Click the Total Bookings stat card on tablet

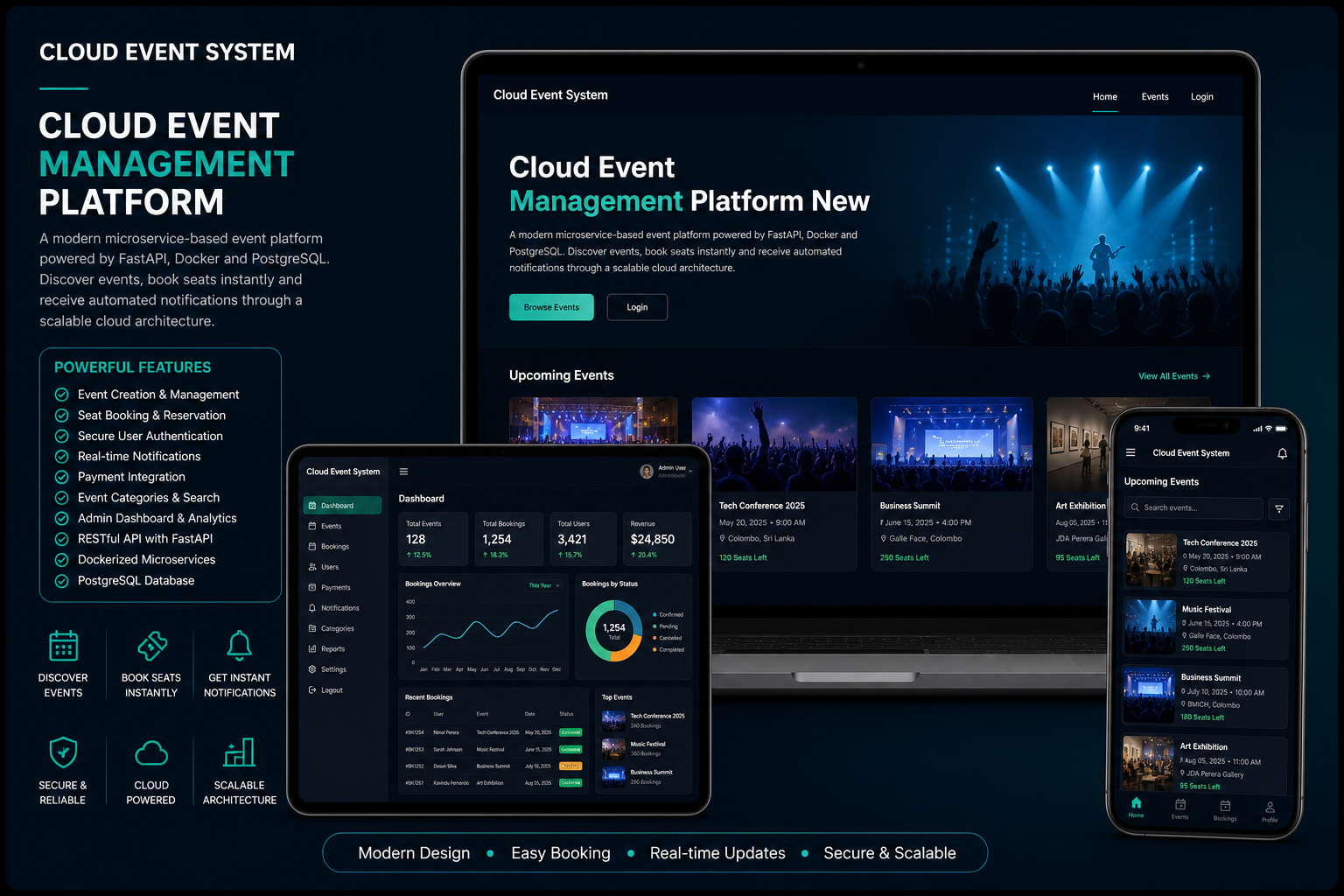point(509,539)
